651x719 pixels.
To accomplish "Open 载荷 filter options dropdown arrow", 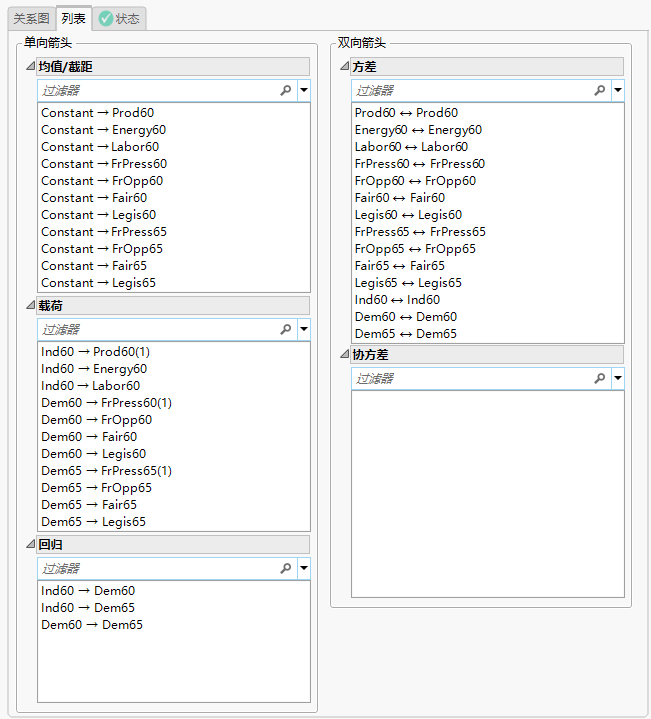I will 303,329.
